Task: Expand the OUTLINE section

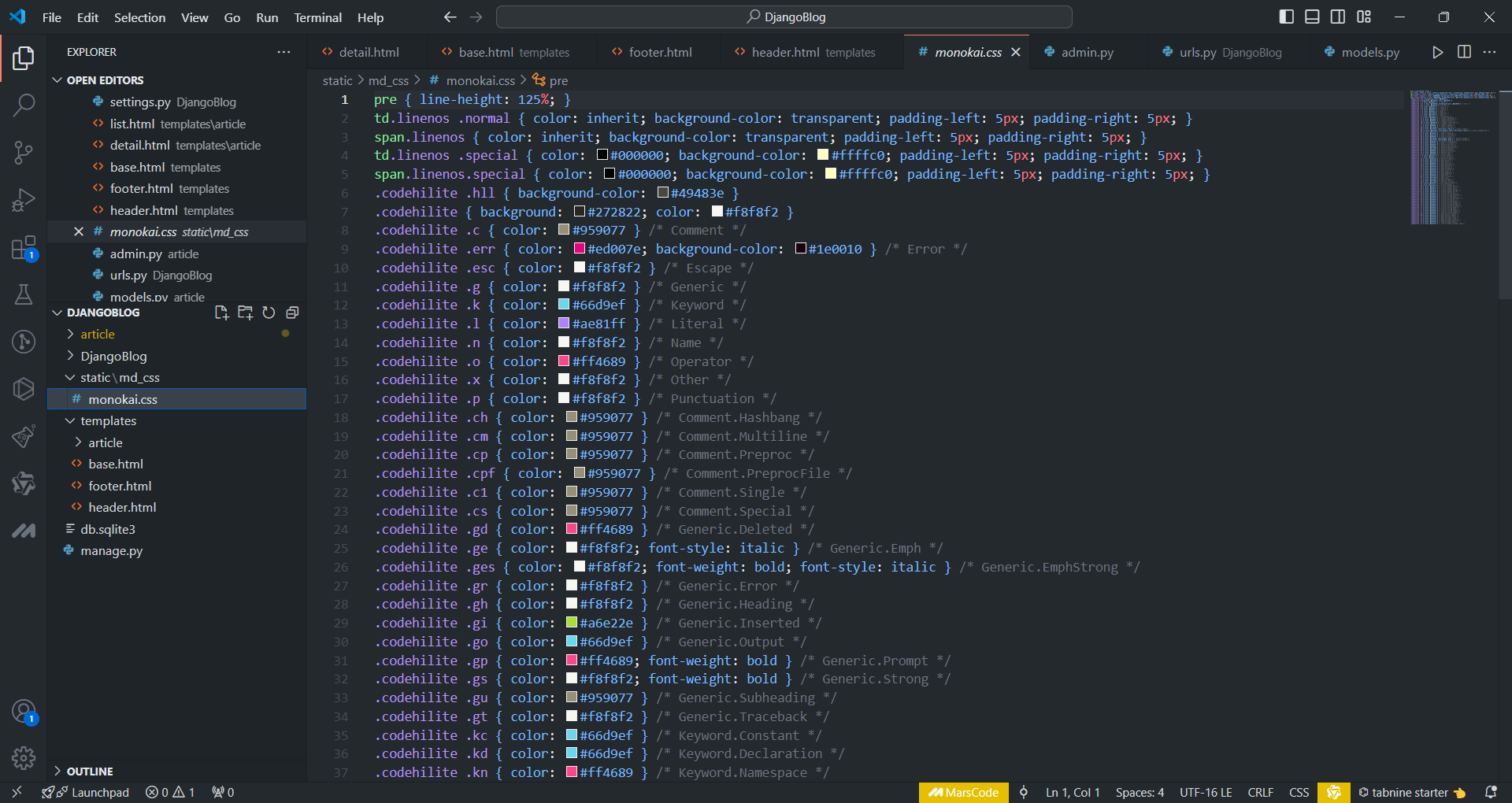Action: click(90, 772)
